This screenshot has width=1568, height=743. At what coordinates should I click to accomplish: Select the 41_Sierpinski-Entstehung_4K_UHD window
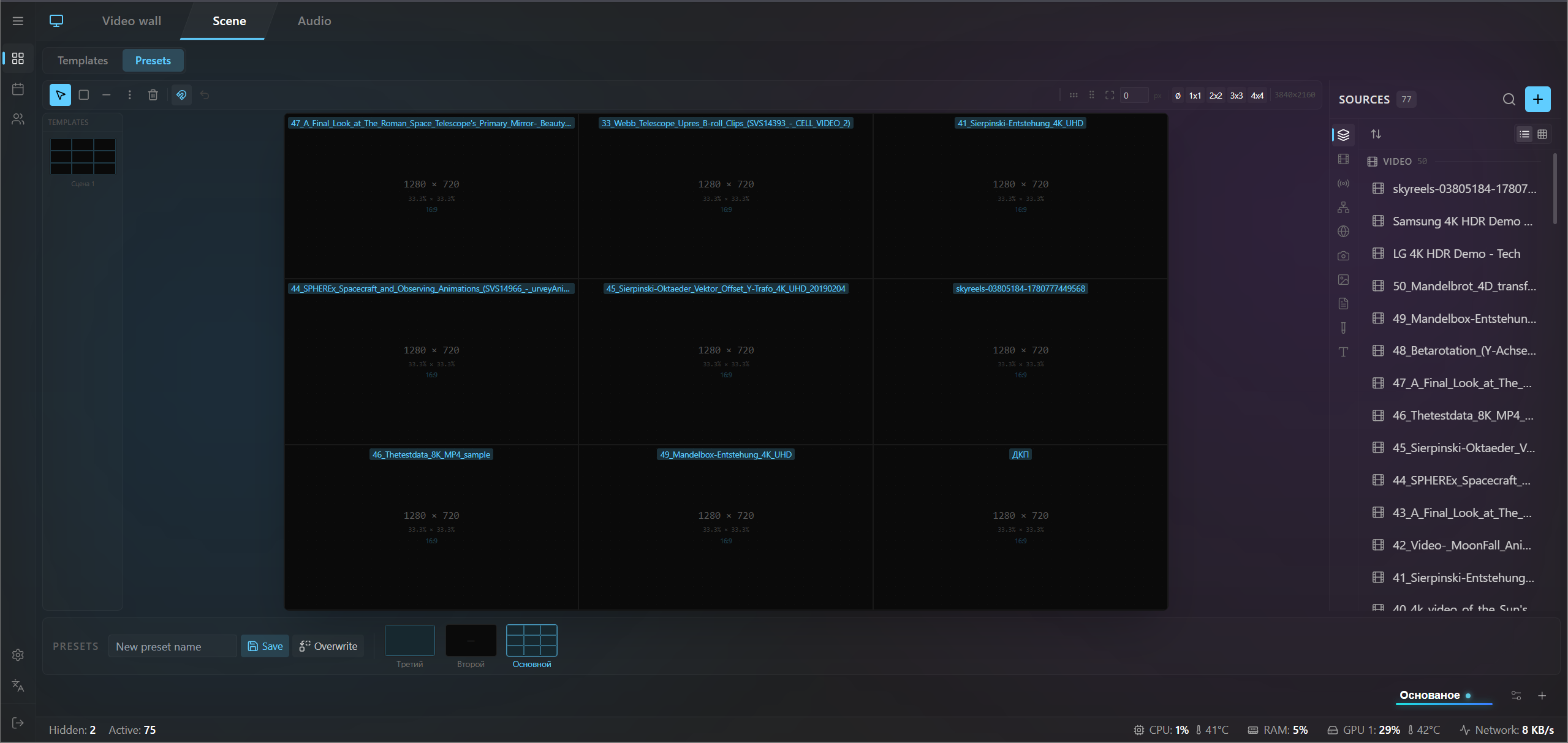point(1020,196)
